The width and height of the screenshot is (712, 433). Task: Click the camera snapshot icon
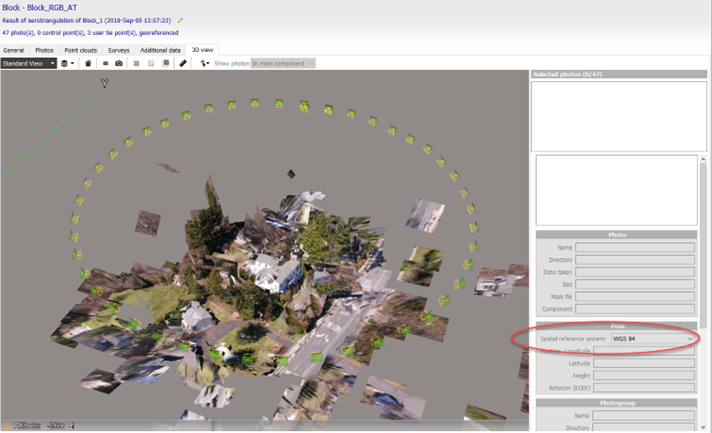click(119, 63)
